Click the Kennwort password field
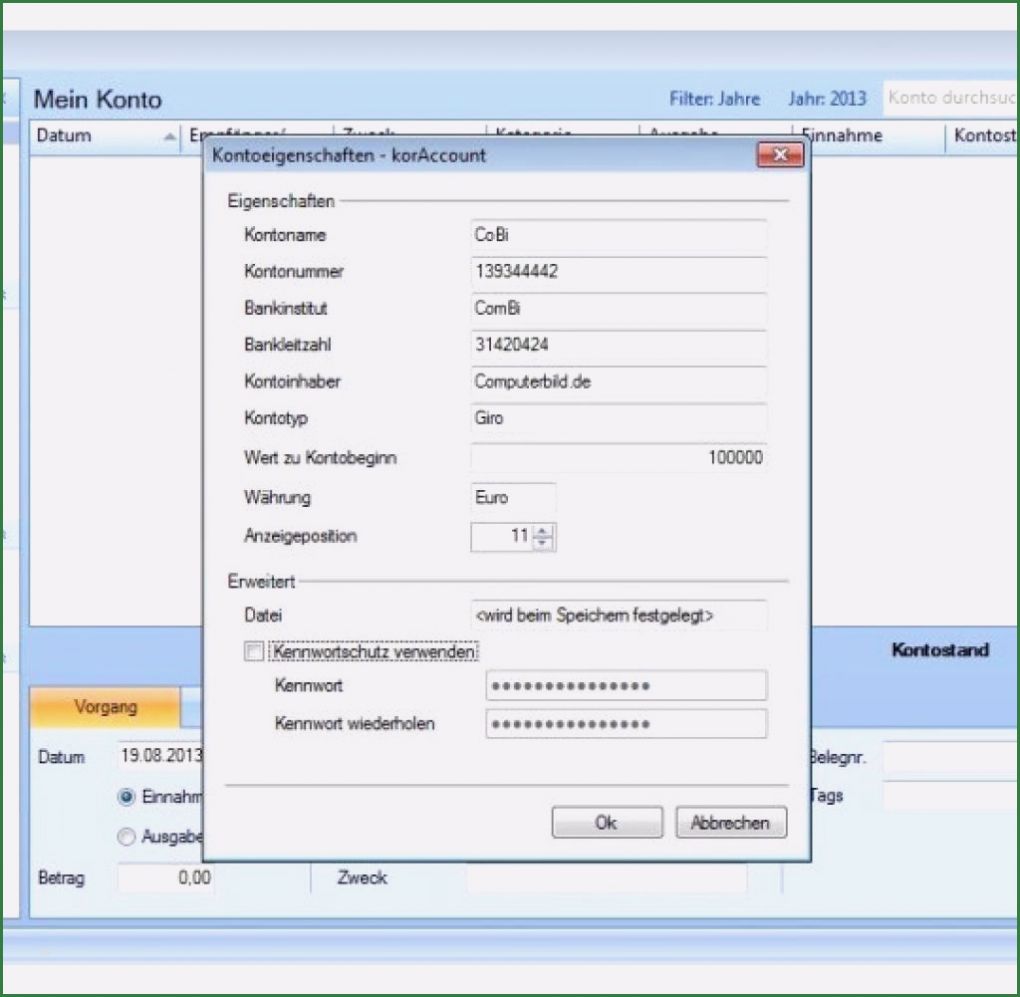Image resolution: width=1020 pixels, height=997 pixels. 626,686
